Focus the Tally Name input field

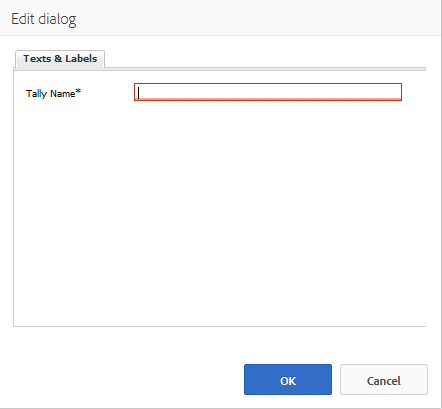(x=268, y=92)
